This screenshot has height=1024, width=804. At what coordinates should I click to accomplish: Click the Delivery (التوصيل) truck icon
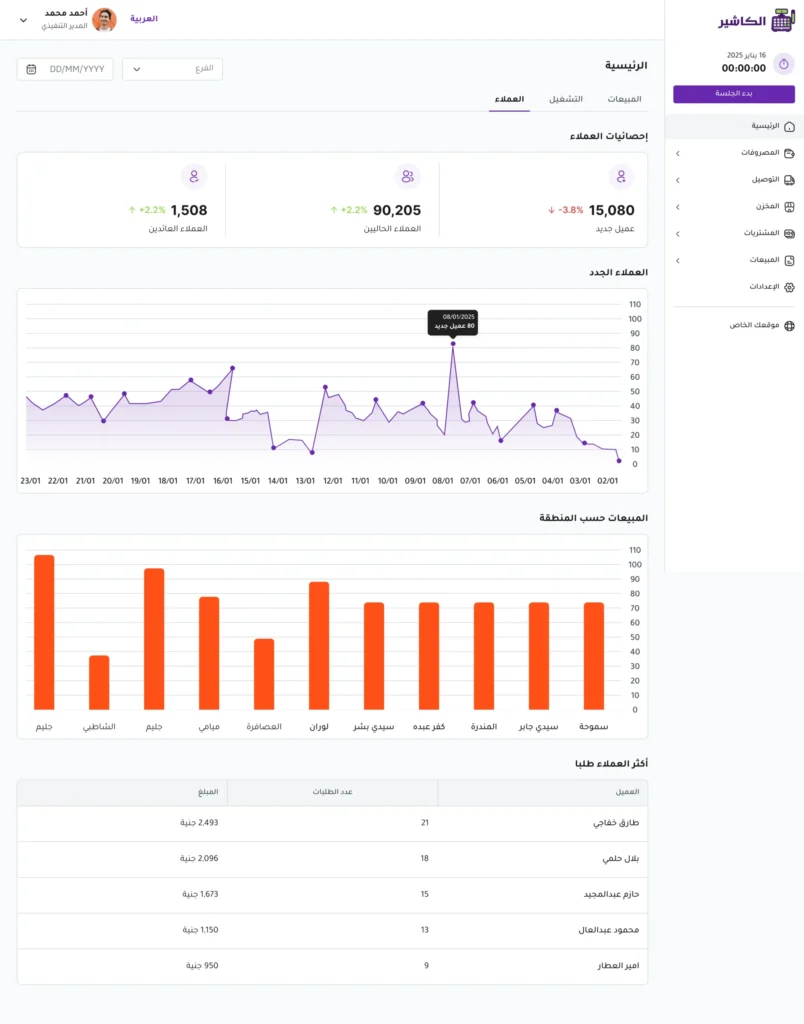789,180
